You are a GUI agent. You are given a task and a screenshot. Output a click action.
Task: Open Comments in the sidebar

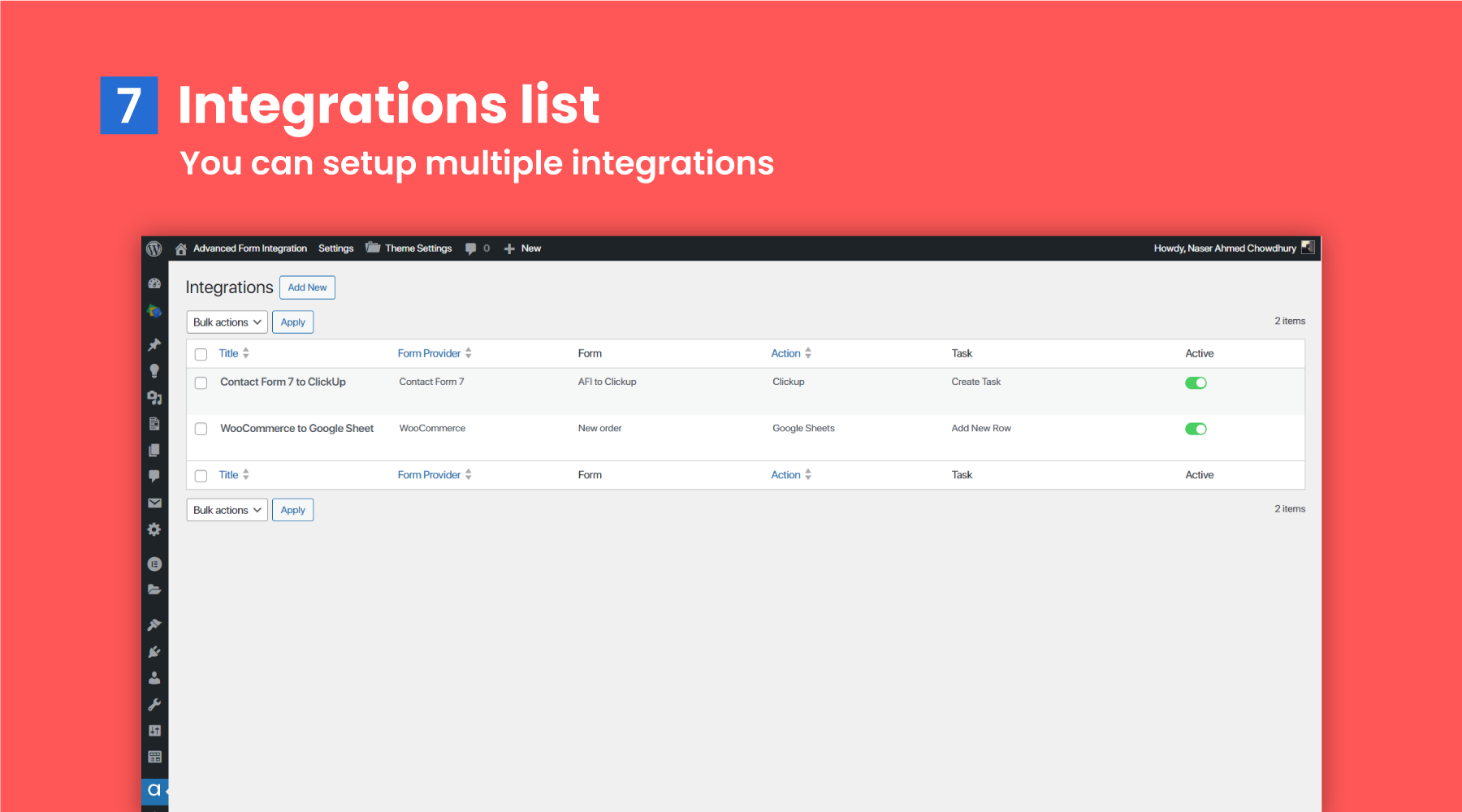point(154,476)
